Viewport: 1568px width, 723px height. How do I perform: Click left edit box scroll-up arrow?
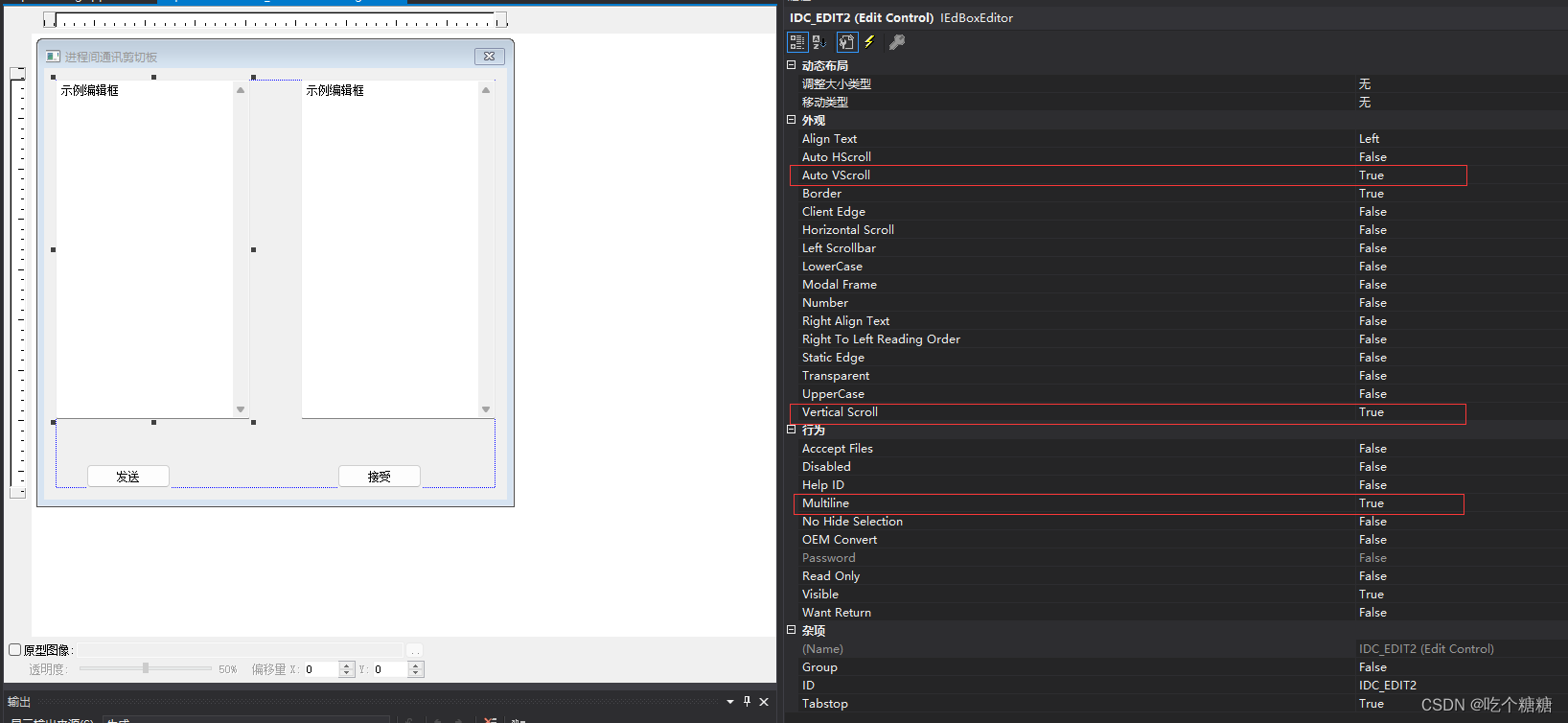point(241,90)
